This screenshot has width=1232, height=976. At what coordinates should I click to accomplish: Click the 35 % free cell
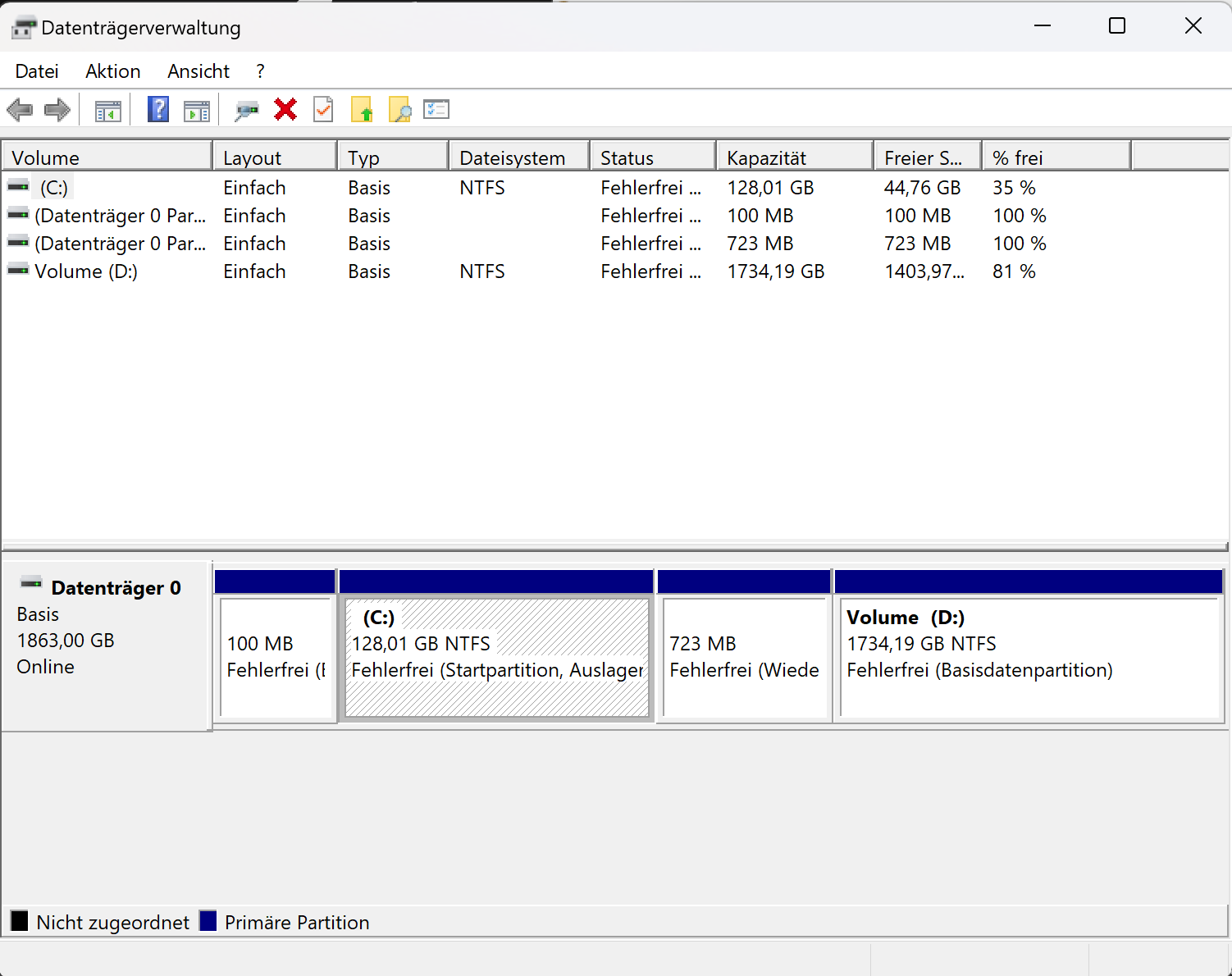coord(1014,188)
